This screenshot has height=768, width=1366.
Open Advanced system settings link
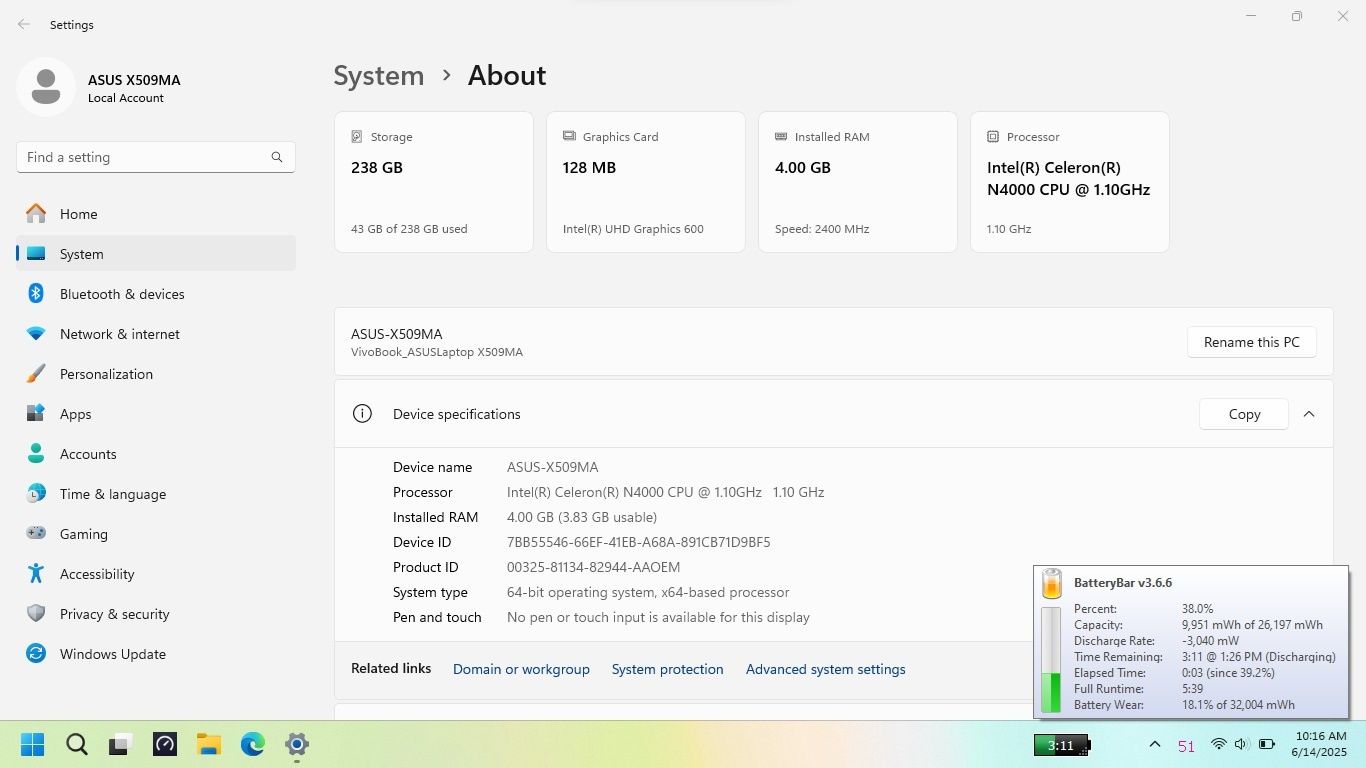pos(825,669)
